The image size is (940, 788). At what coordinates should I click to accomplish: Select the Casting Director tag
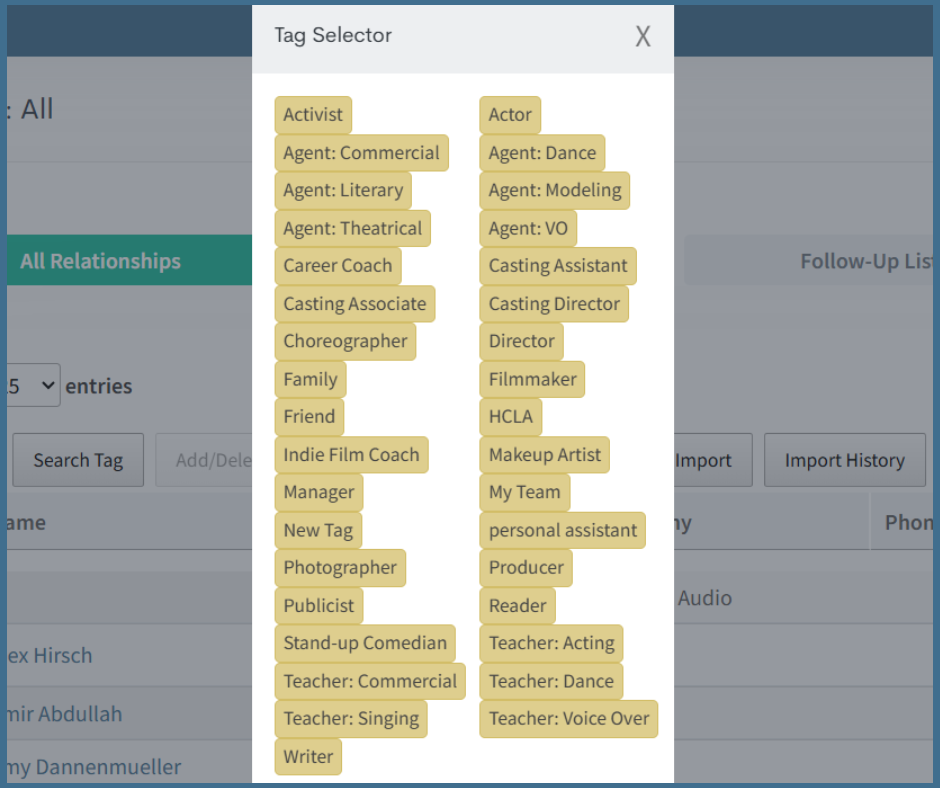pos(554,304)
